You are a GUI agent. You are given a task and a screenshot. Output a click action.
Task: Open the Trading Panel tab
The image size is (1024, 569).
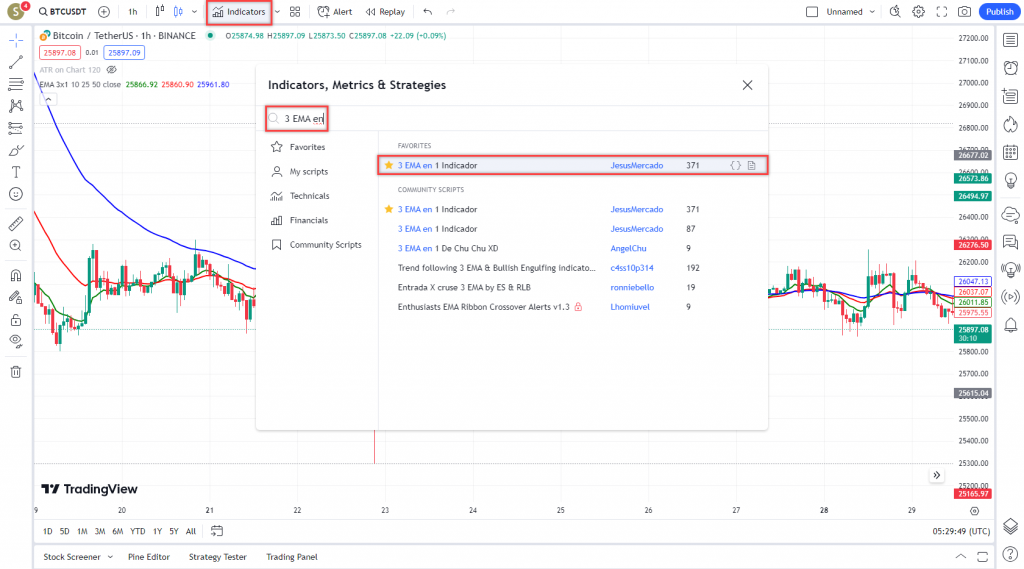pos(291,557)
